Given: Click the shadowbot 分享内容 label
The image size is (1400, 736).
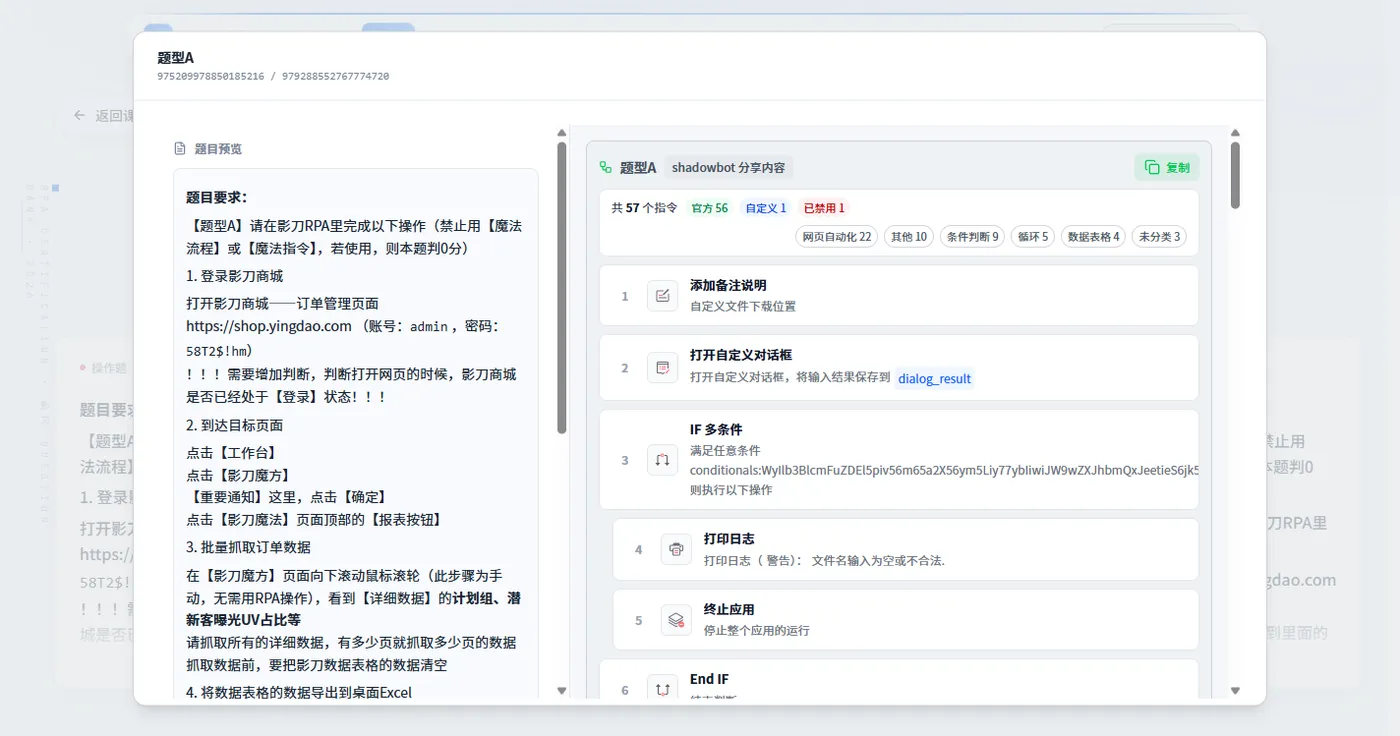Looking at the screenshot, I should [x=728, y=168].
